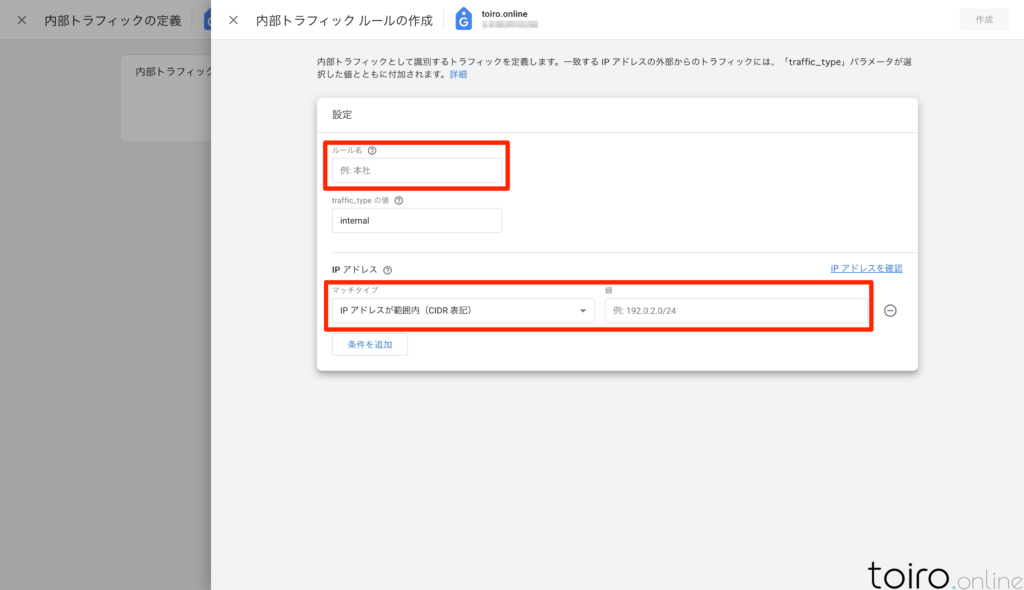
Task: Click the 設定 section header
Action: 342,115
